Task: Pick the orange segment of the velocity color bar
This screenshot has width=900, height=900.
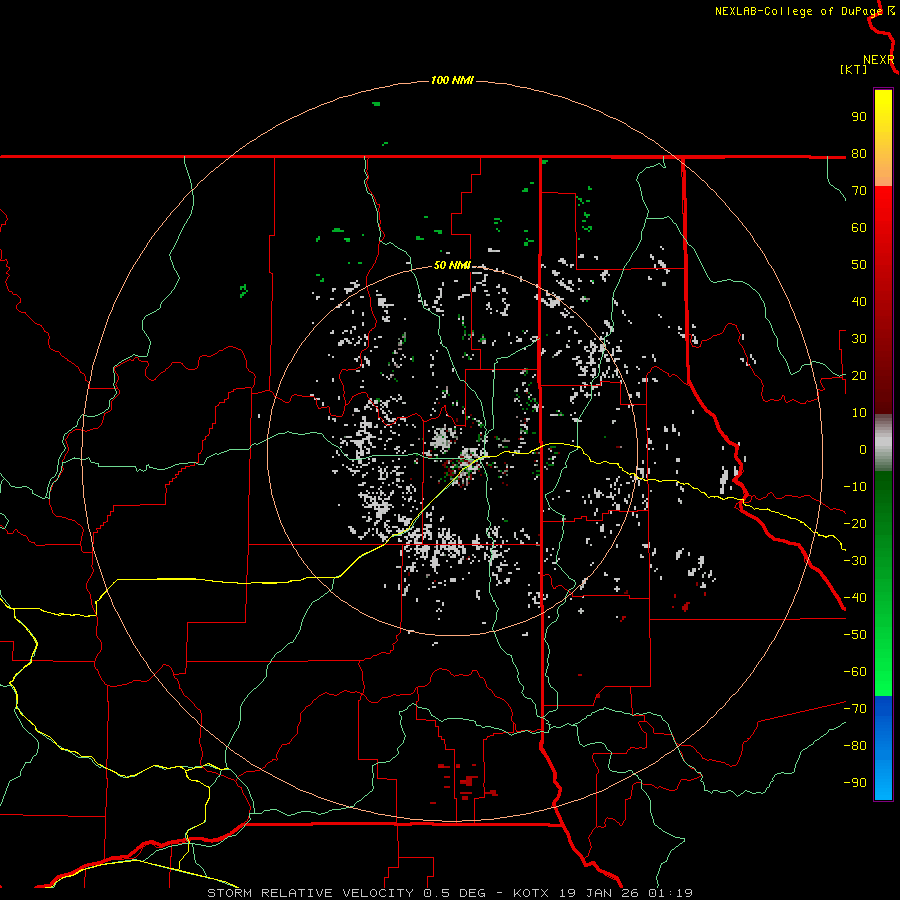Action: pyautogui.click(x=883, y=166)
